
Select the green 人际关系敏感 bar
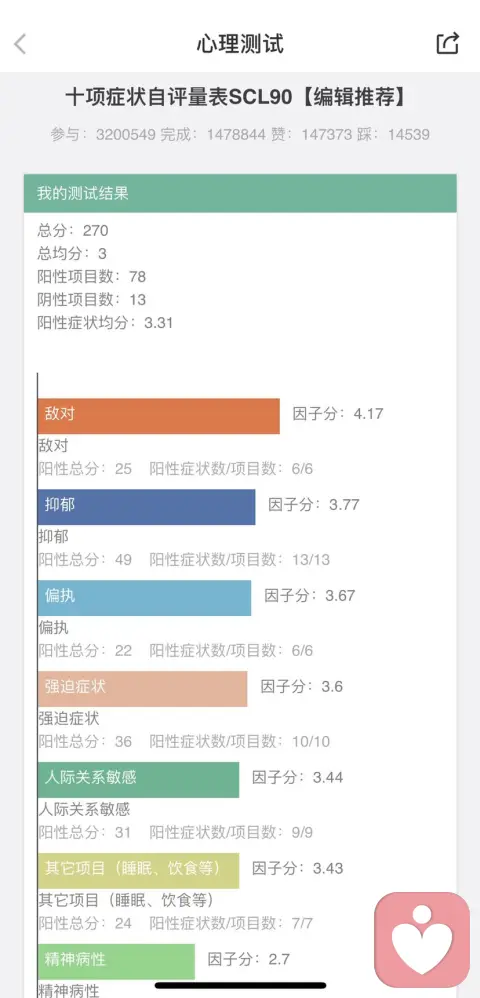click(x=138, y=780)
